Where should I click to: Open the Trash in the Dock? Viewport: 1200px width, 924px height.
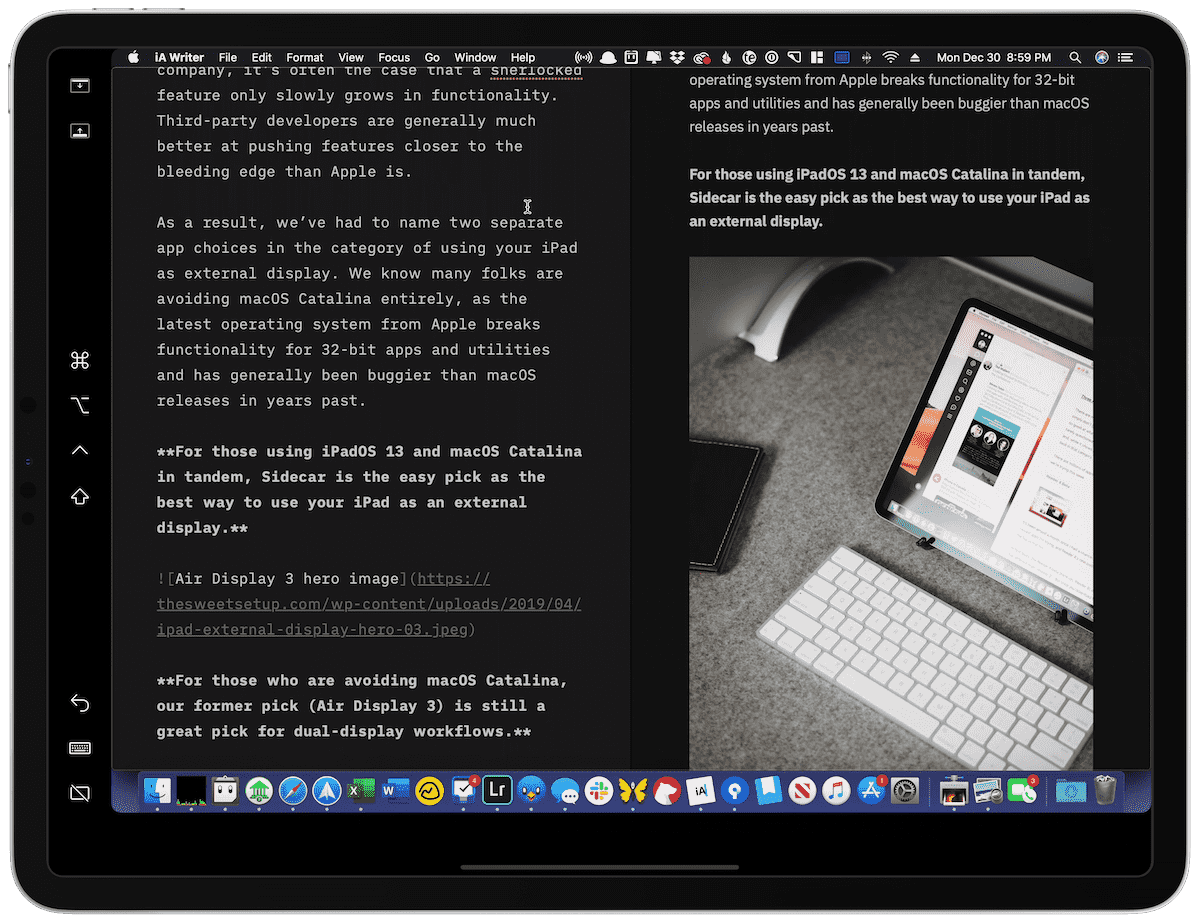pos(1105,791)
